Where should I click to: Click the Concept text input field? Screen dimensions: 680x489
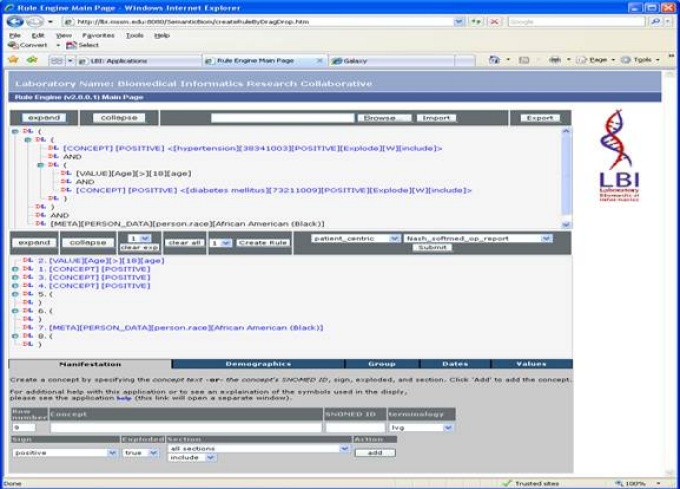[x=185, y=428]
